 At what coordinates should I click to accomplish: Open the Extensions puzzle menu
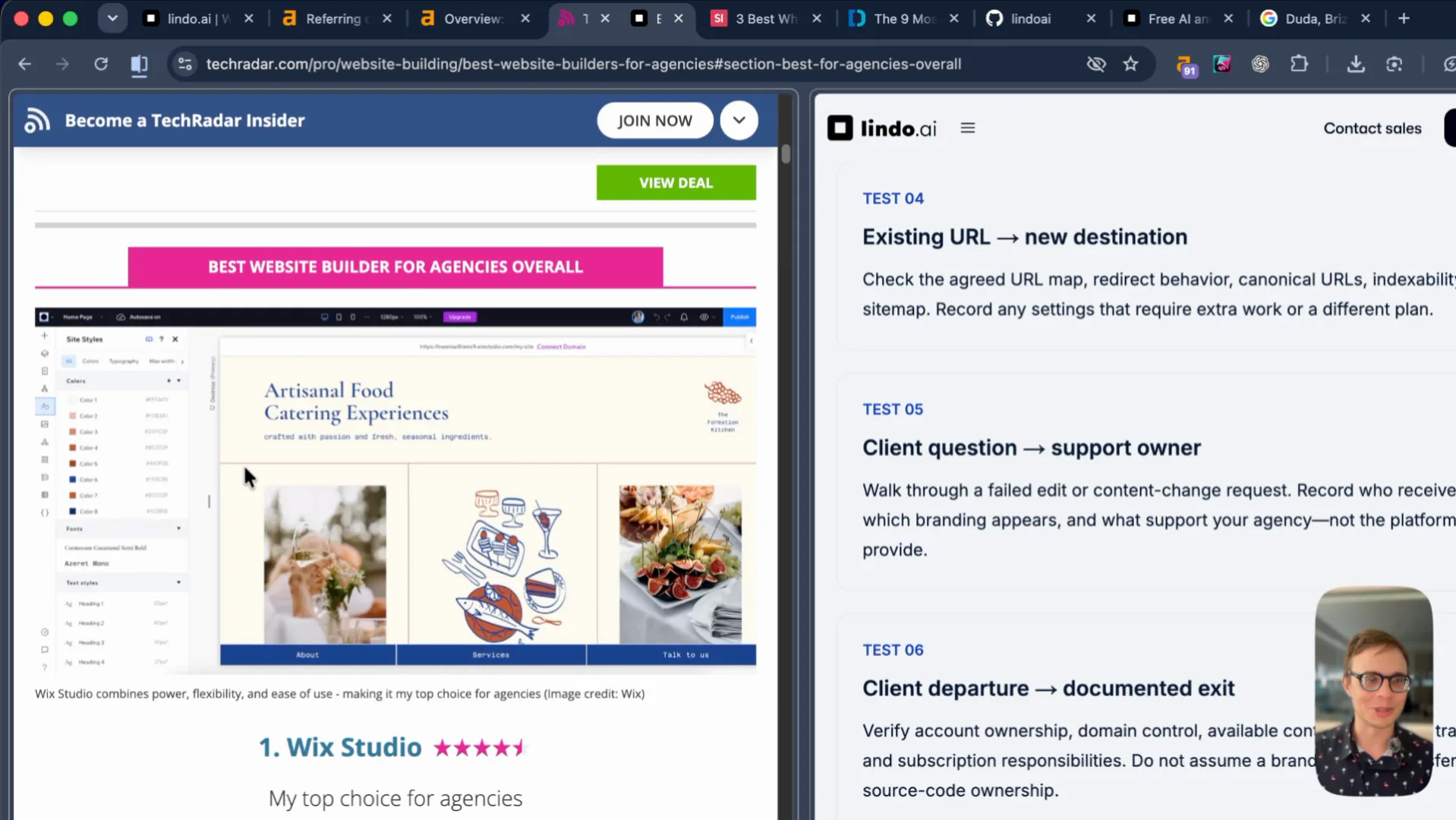1299,65
